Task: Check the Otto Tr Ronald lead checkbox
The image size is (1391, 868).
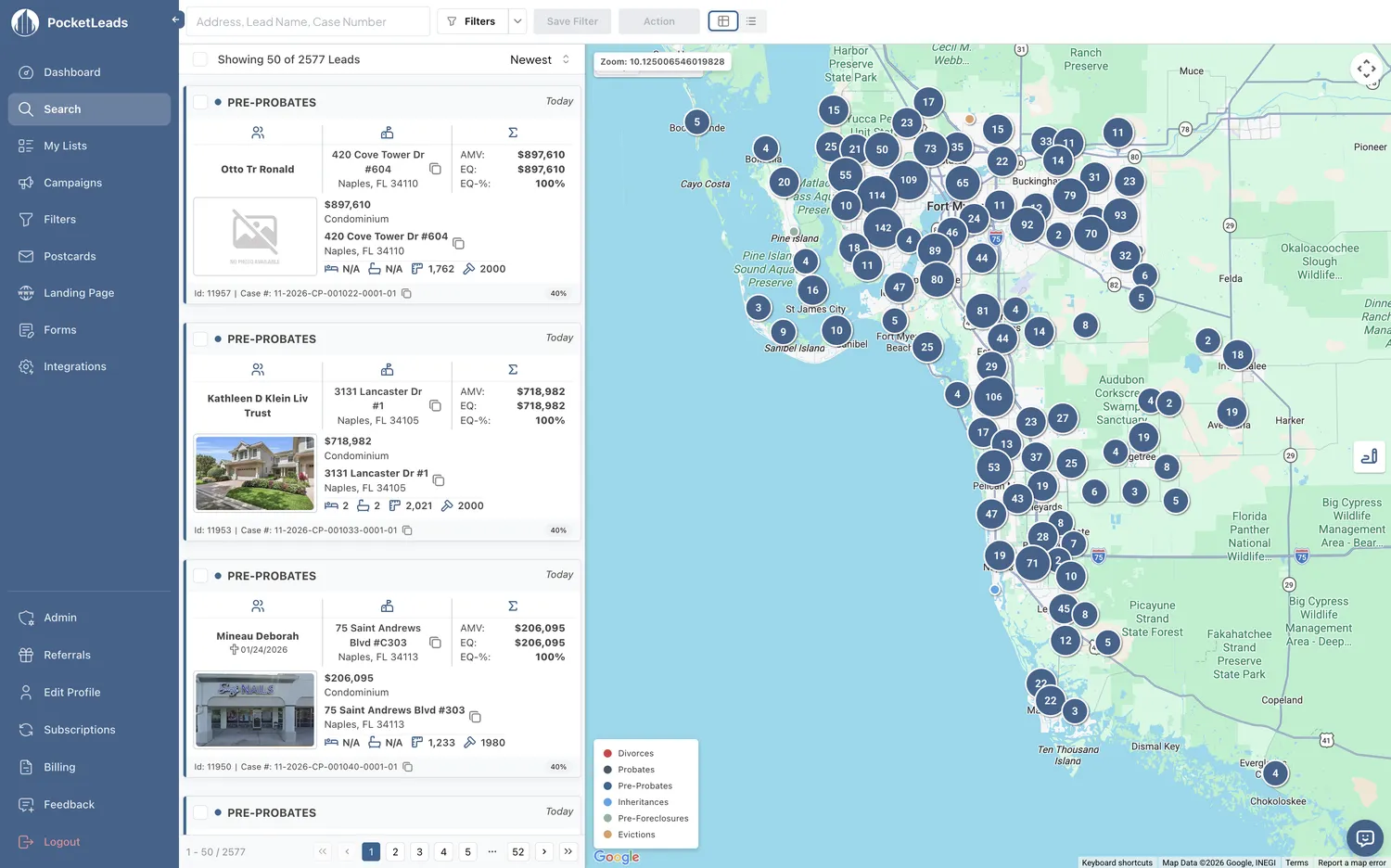Action: coord(200,102)
